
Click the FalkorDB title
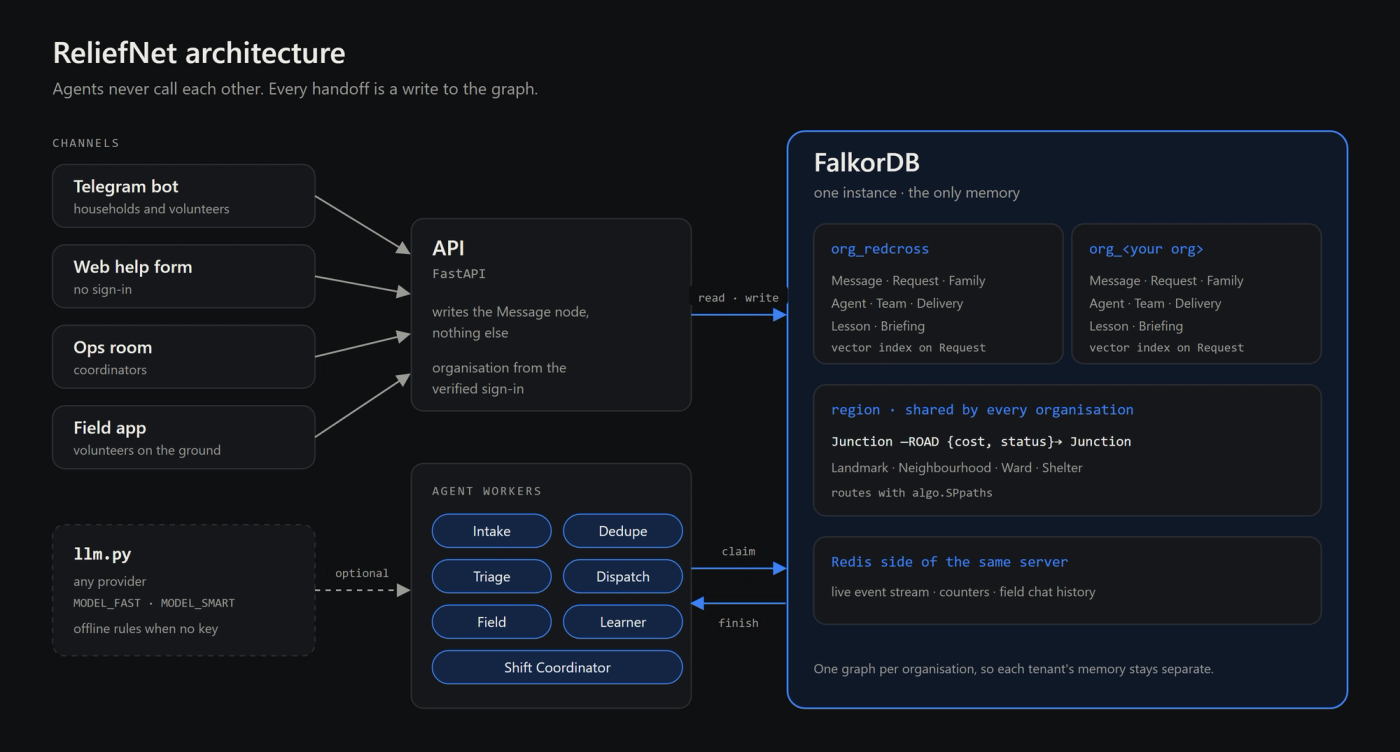867,162
